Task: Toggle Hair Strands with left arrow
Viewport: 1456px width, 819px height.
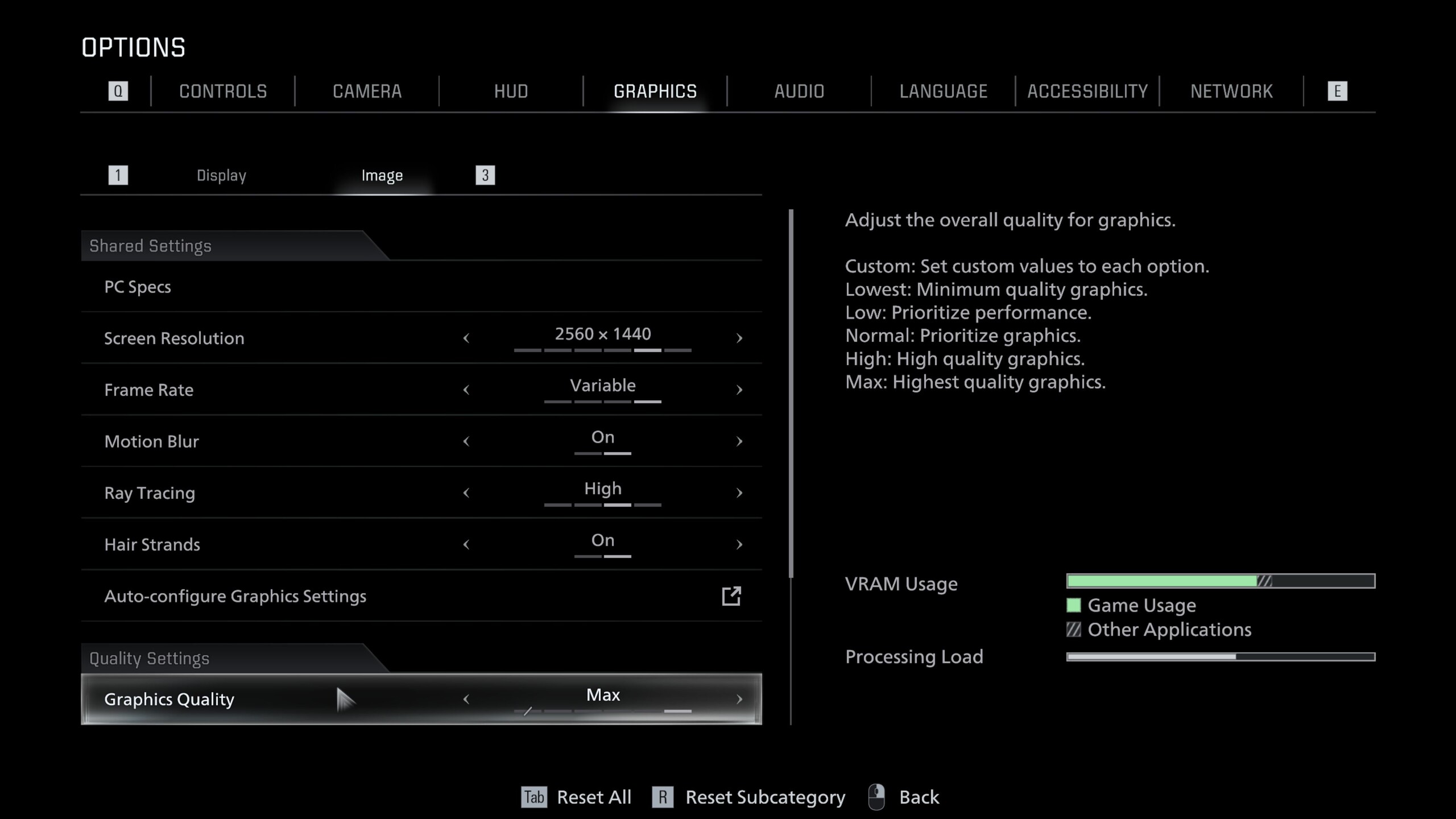Action: coord(466,544)
